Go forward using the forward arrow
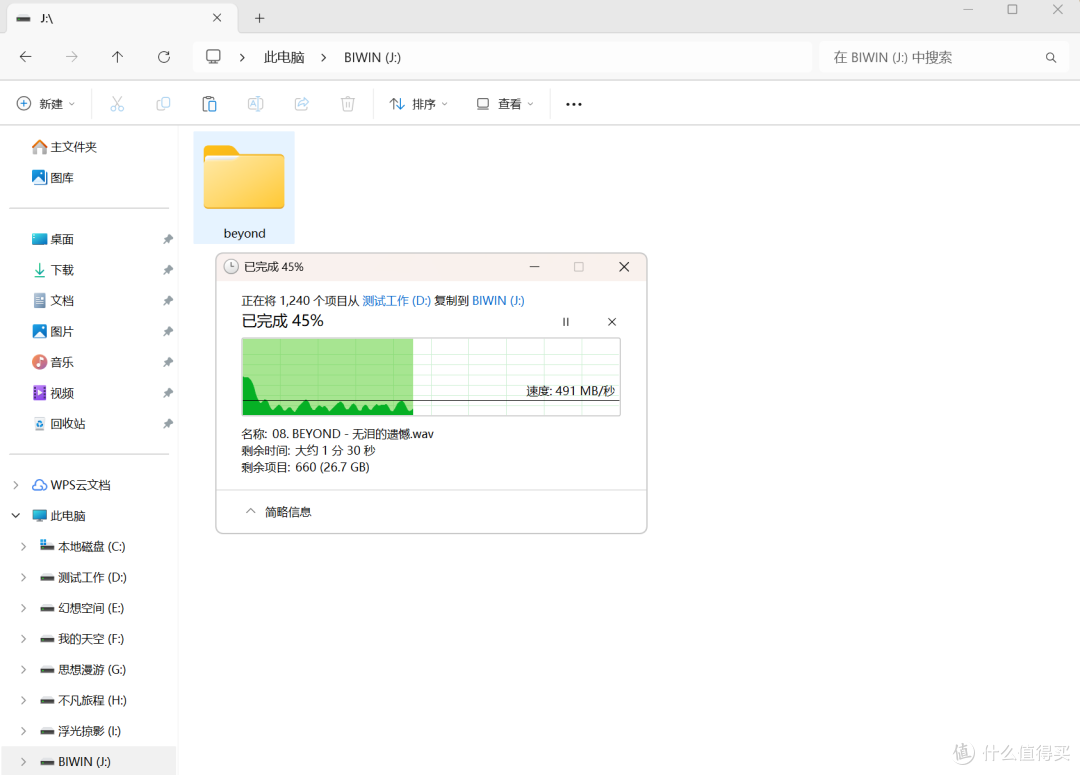Screen dimensions: 1080x775 pyautogui.click(x=72, y=57)
